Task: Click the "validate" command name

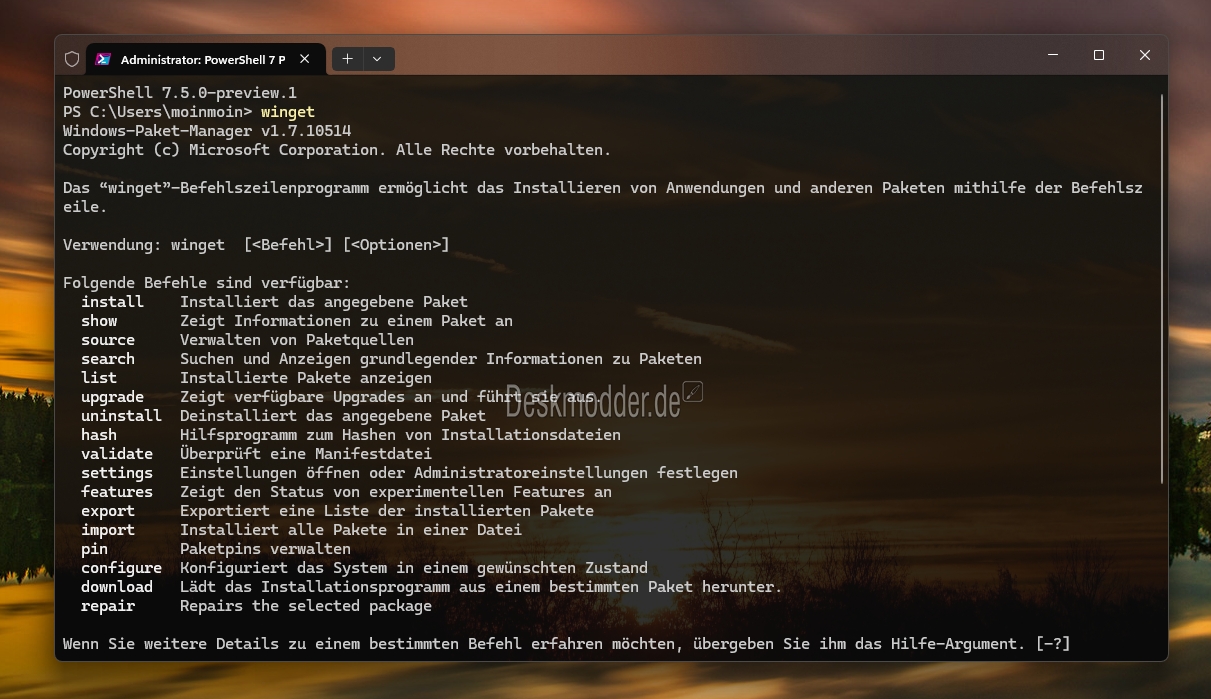Action: pos(117,454)
